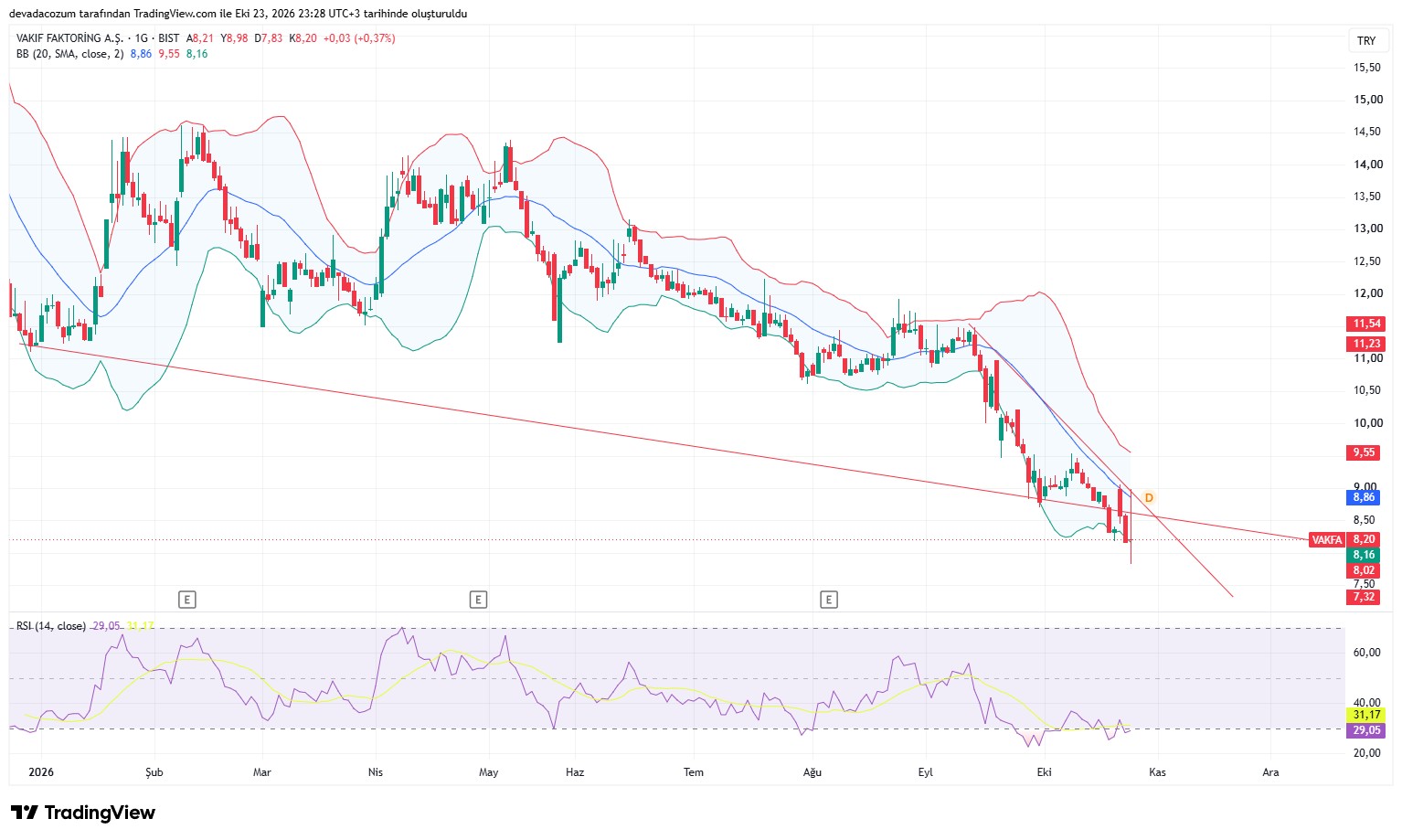Screen dimensions: 1402x840
Task: Click the Y8,98 high value in legend
Action: [x=234, y=38]
